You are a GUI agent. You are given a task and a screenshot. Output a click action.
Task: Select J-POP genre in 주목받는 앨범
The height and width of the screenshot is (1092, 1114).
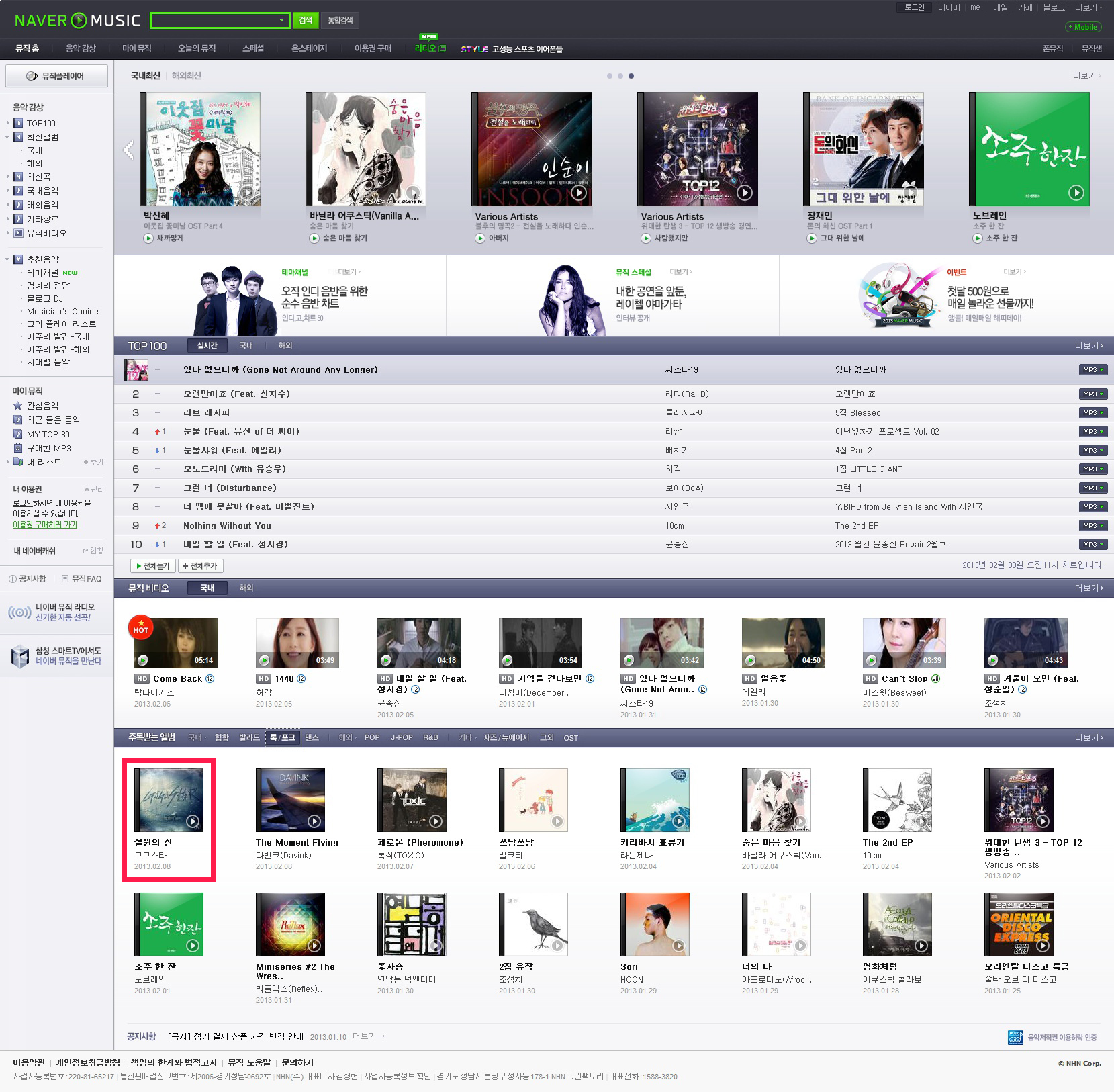pos(402,738)
